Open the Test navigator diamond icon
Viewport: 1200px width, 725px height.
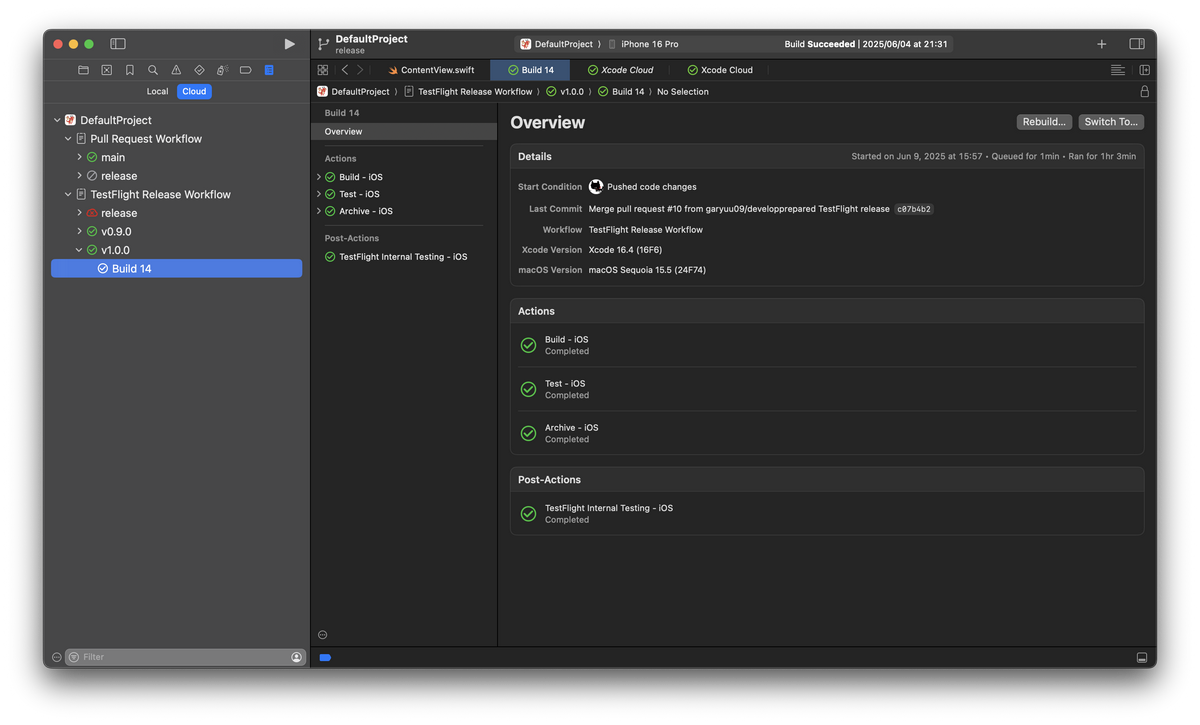tap(199, 70)
